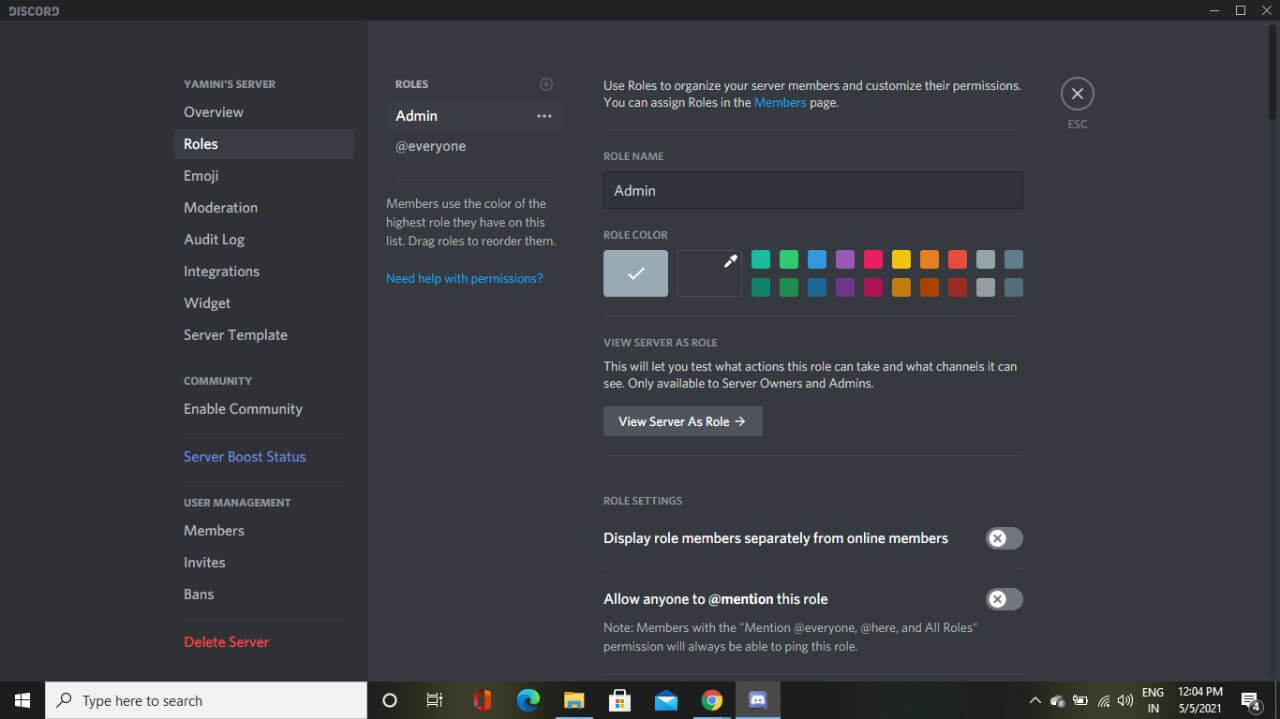The width and height of the screenshot is (1280, 719).
Task: Select the @everyone role in the roles list
Action: tap(431, 146)
